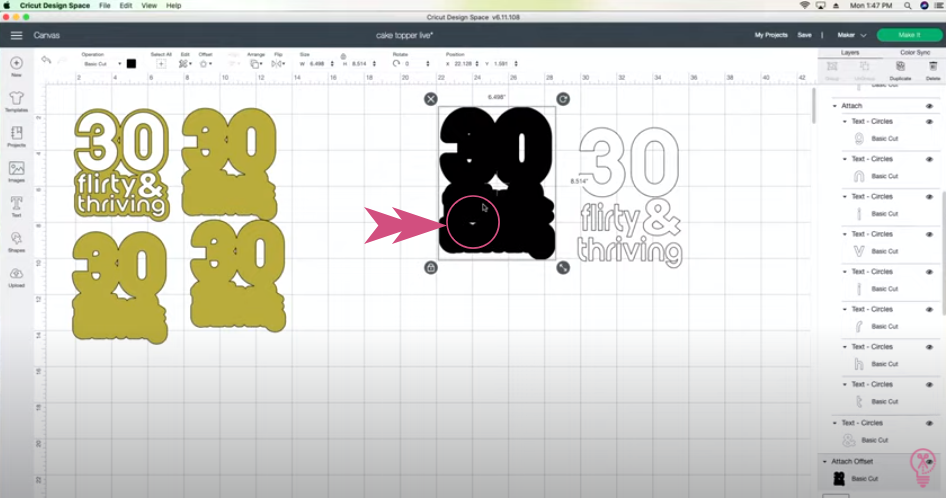This screenshot has width=946, height=498.
Task: Open the Edit scissors tool
Action: tap(183, 63)
